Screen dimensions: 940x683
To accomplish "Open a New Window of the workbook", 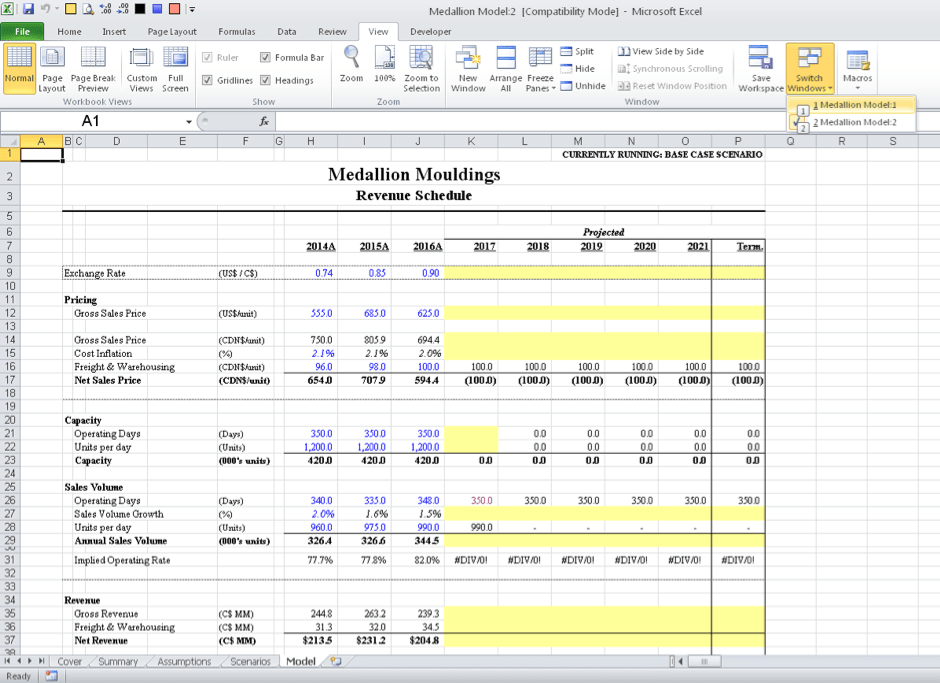I will pos(468,68).
